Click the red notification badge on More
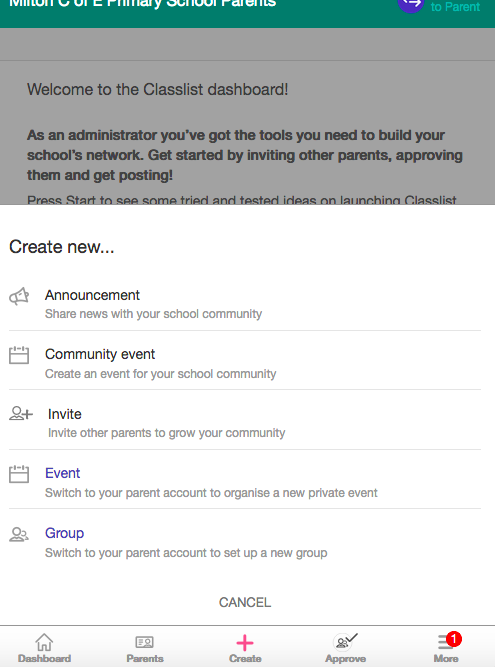Image resolution: width=495 pixels, height=667 pixels. tap(454, 638)
